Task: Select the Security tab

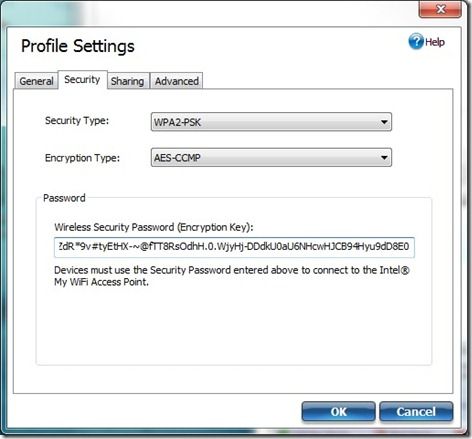Action: tap(82, 80)
